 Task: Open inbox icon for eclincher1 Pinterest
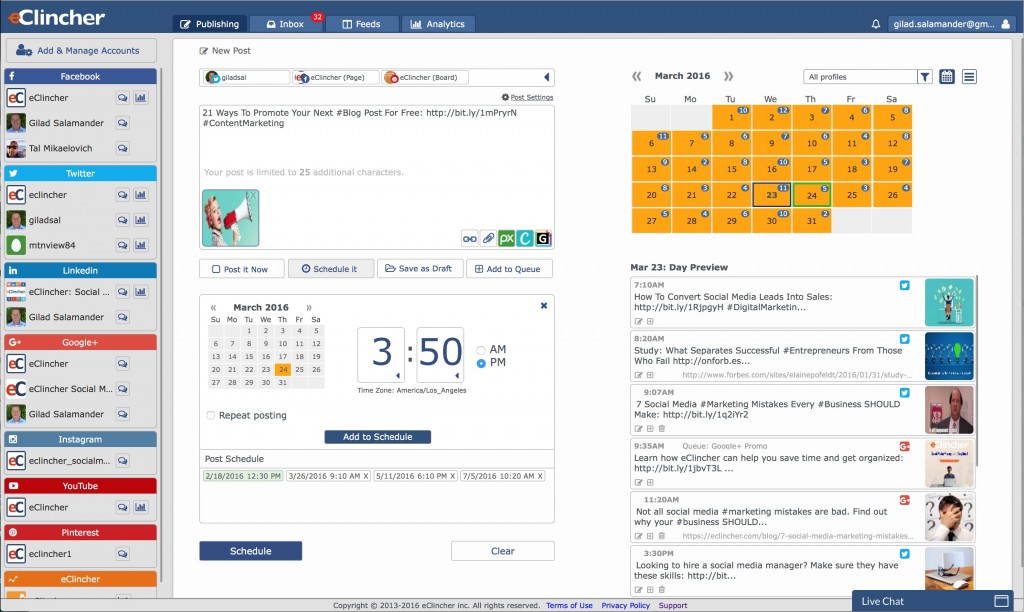click(122, 554)
